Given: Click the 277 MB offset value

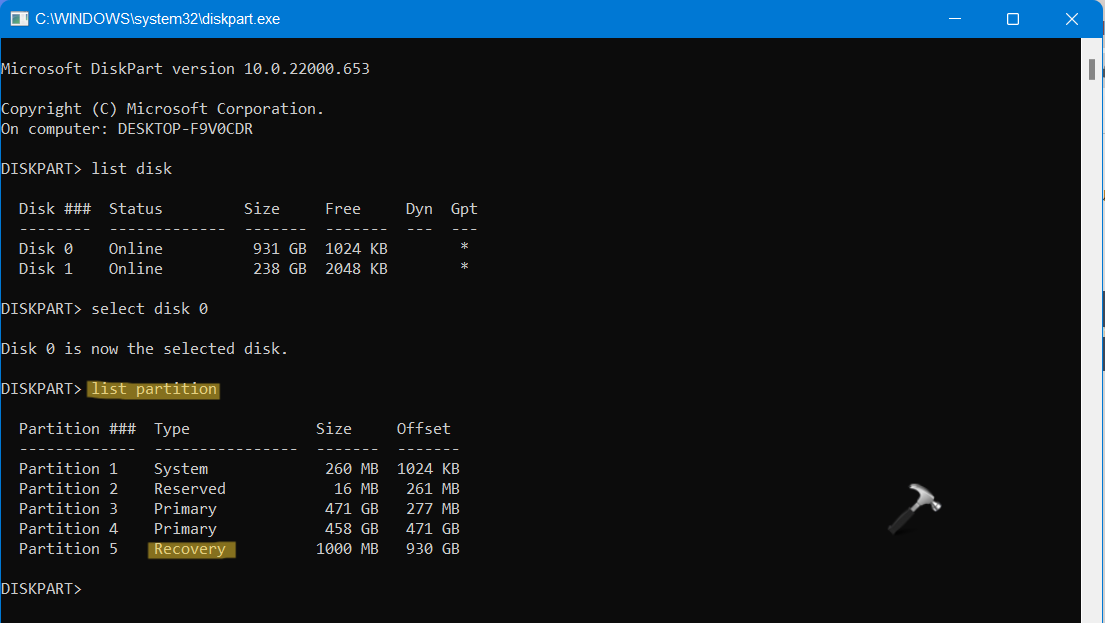Looking at the screenshot, I should 433,509.
